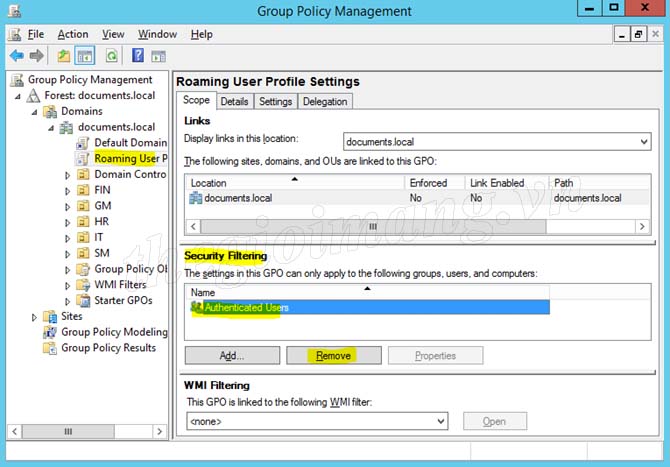Click the Forest: documents.local icon
670x467 pixels.
pyautogui.click(x=33, y=95)
